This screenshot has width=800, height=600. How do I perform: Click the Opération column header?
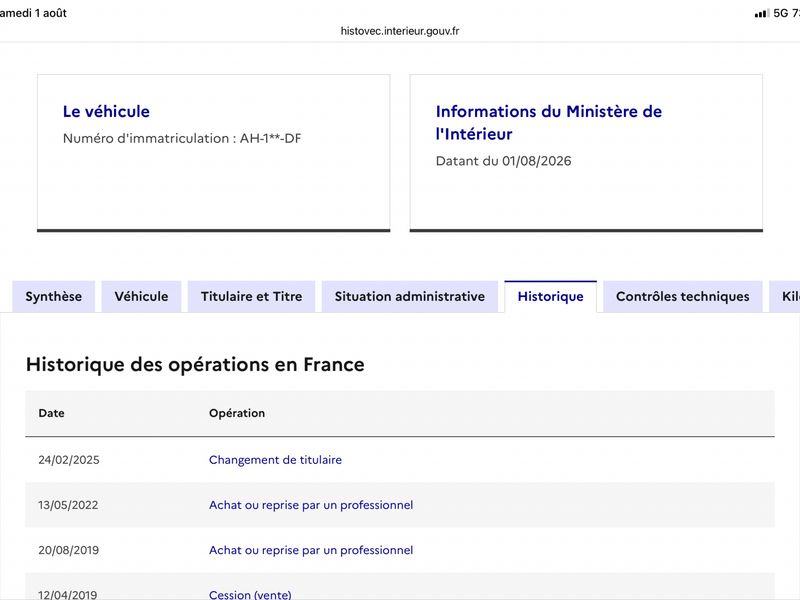(237, 413)
